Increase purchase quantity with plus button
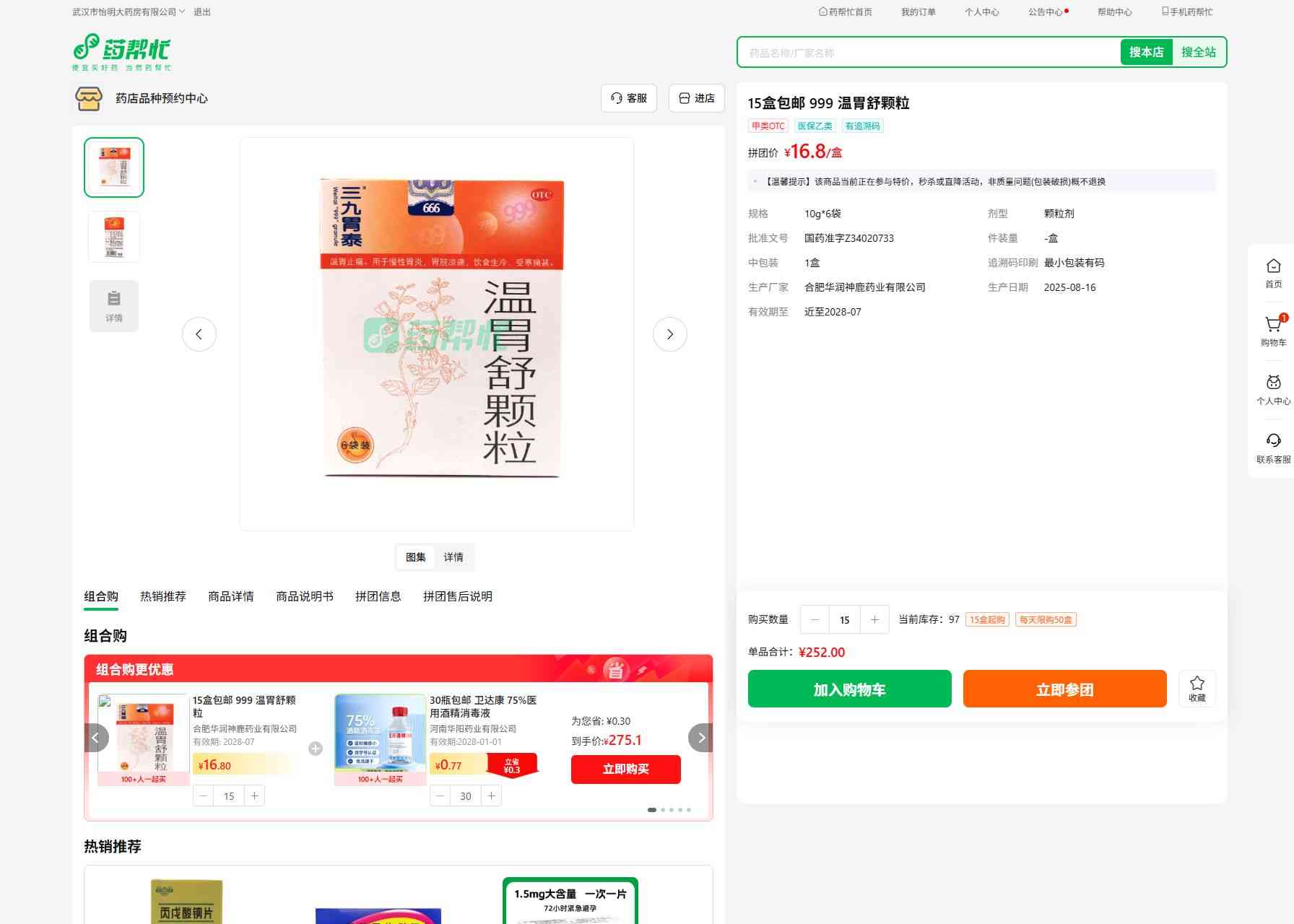 [874, 619]
